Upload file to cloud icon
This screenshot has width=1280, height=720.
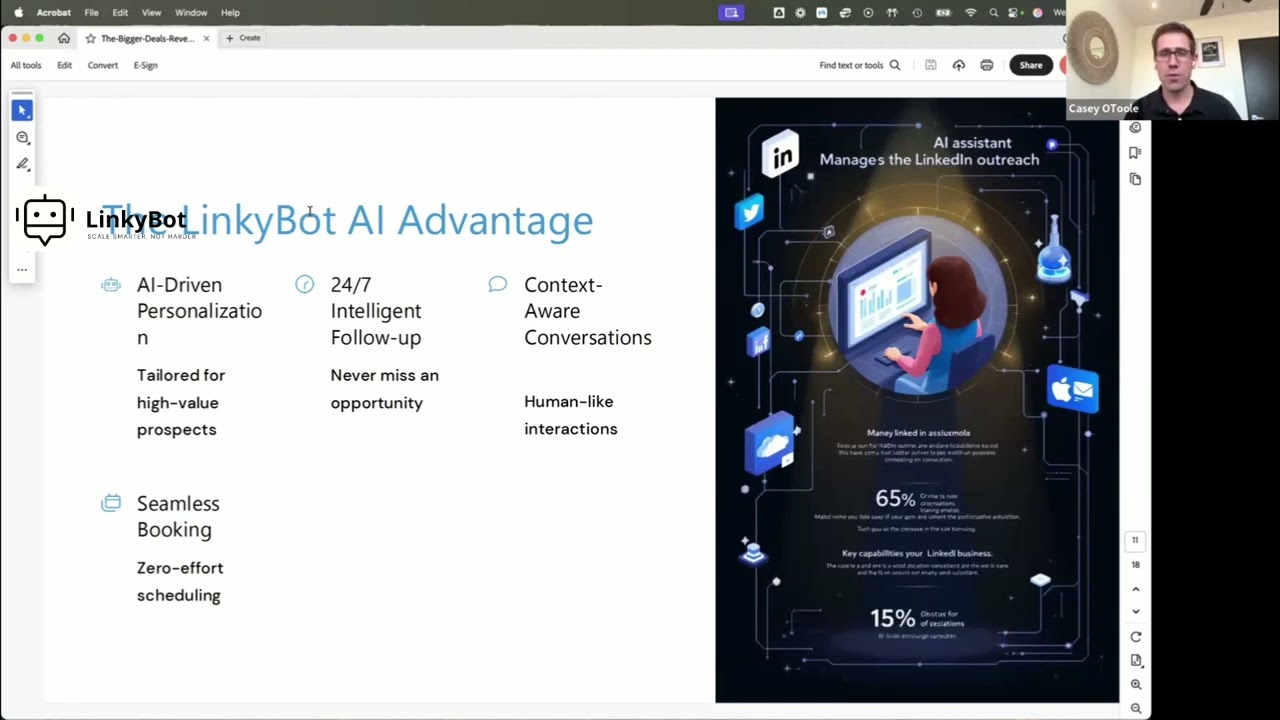(x=958, y=65)
